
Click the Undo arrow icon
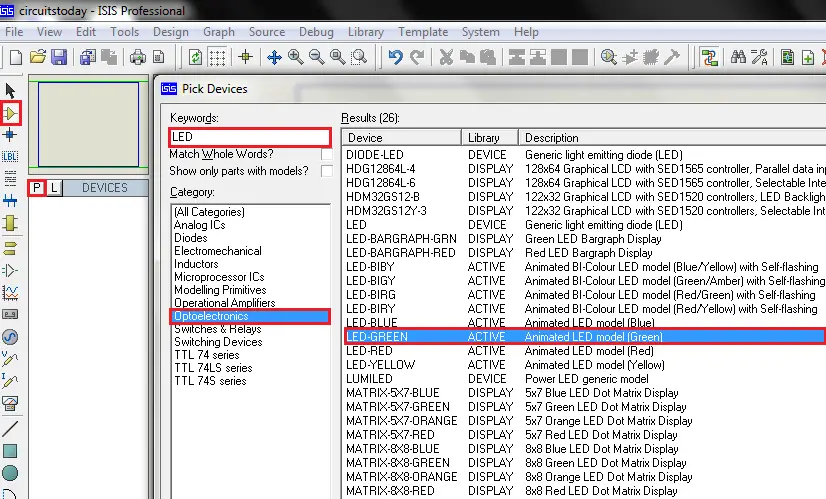pos(396,57)
